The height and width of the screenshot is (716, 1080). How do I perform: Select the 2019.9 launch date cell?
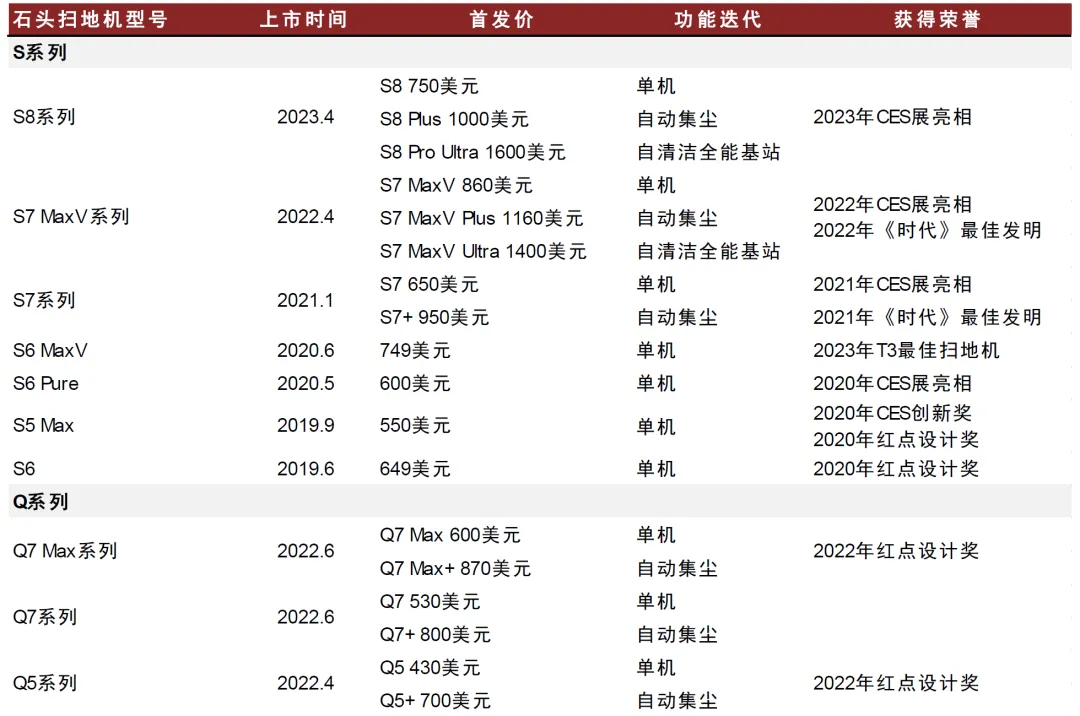coord(305,425)
